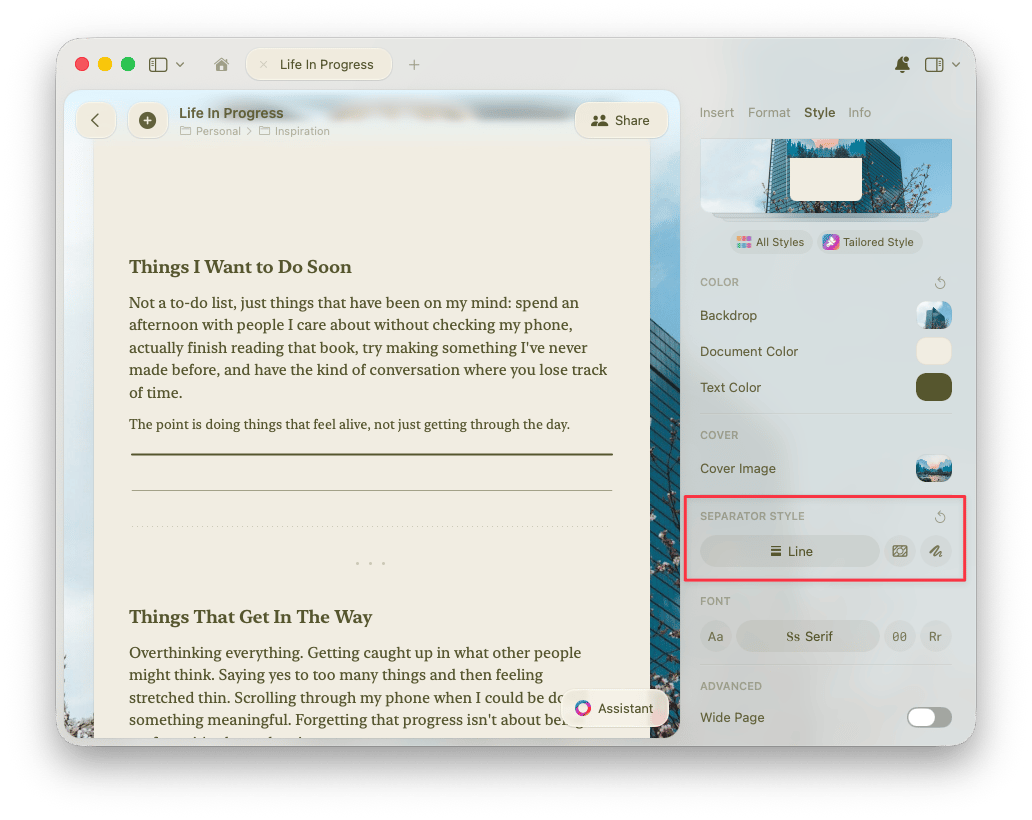
Task: Click the dark plus add button
Action: point(147,120)
